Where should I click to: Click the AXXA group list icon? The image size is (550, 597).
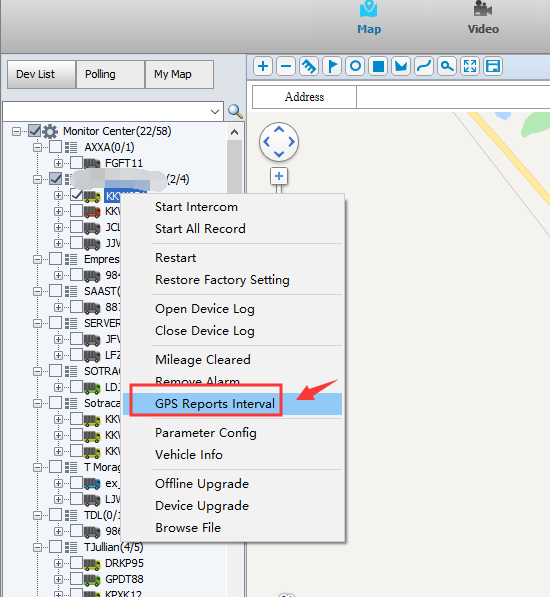(71, 147)
